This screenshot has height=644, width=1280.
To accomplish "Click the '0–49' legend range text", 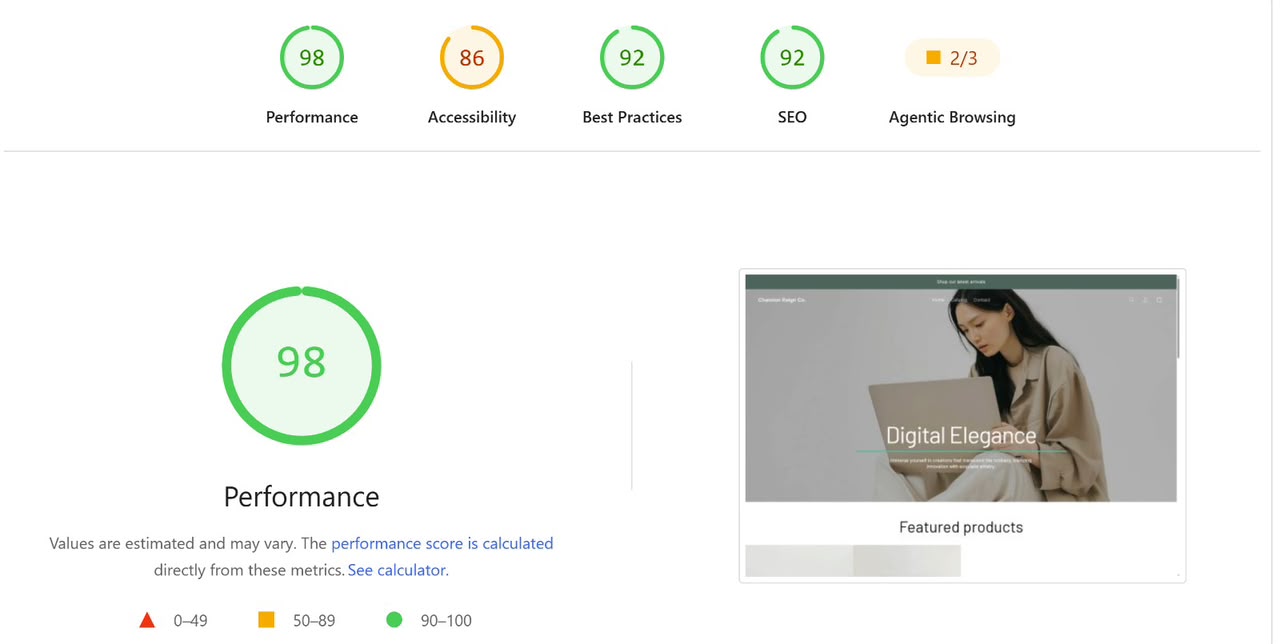I will coord(190,620).
